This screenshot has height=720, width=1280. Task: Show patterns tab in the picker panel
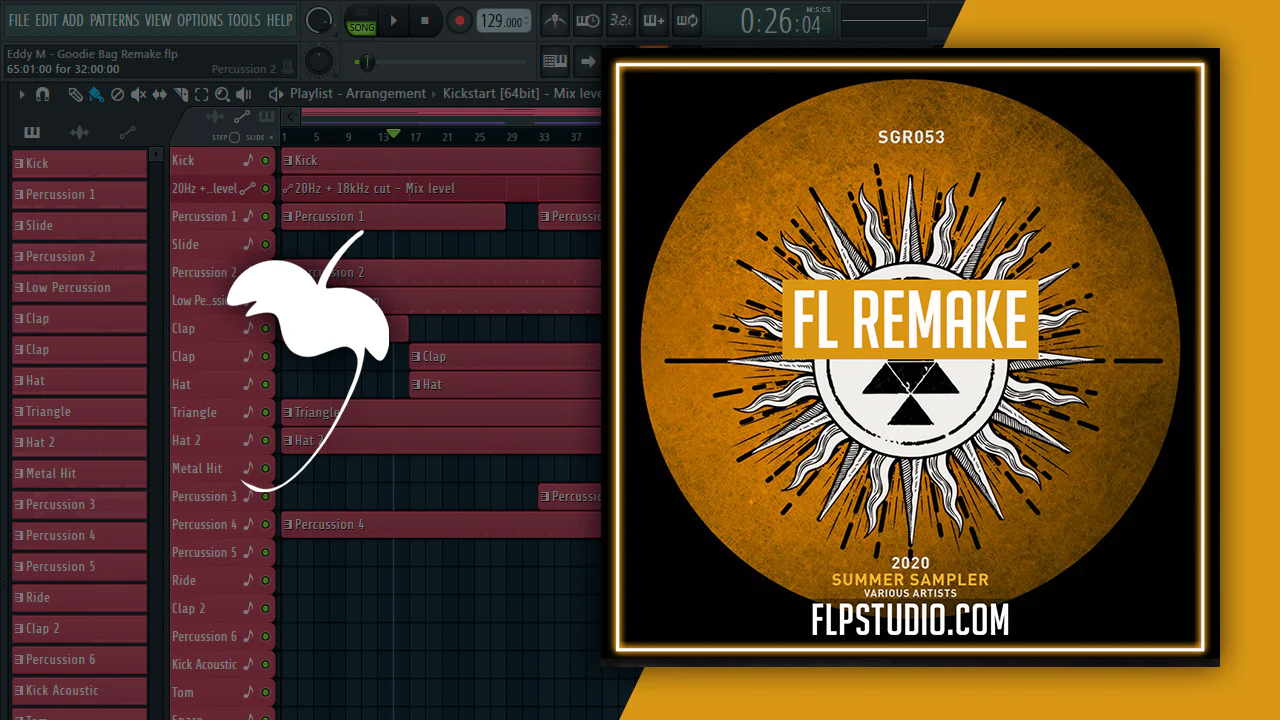tap(32, 132)
